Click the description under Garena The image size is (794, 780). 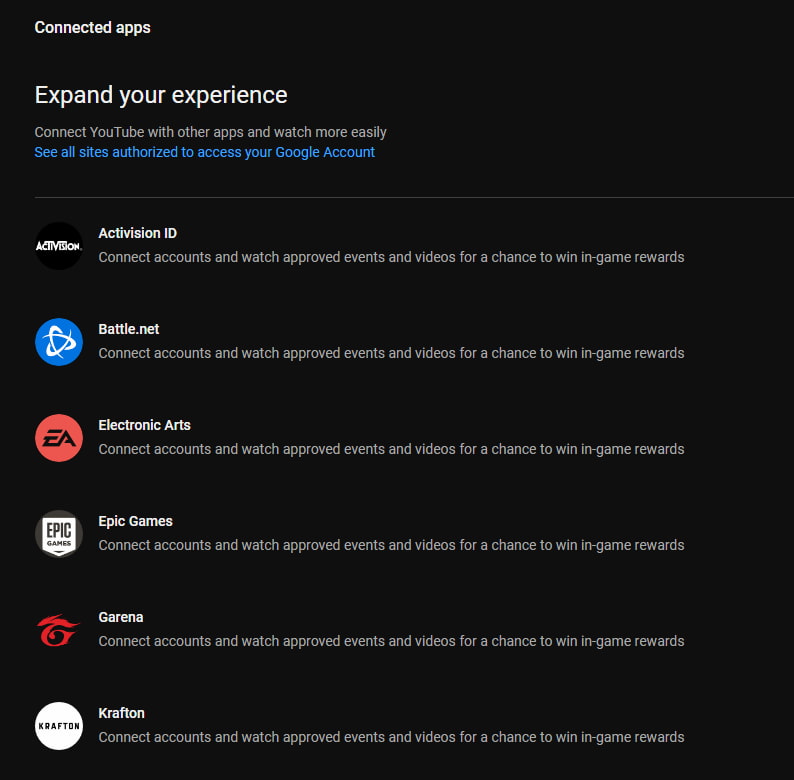pyautogui.click(x=391, y=641)
